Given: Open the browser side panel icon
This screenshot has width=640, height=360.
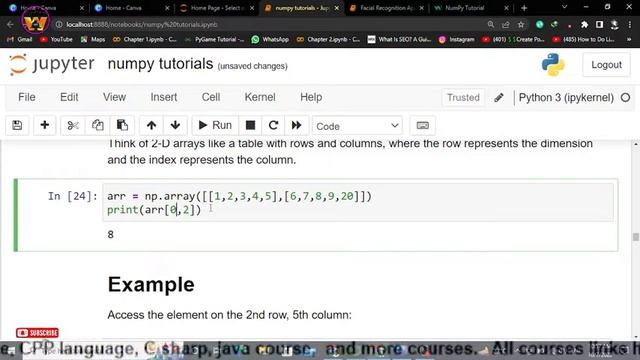Looking at the screenshot, I should [x=599, y=24].
